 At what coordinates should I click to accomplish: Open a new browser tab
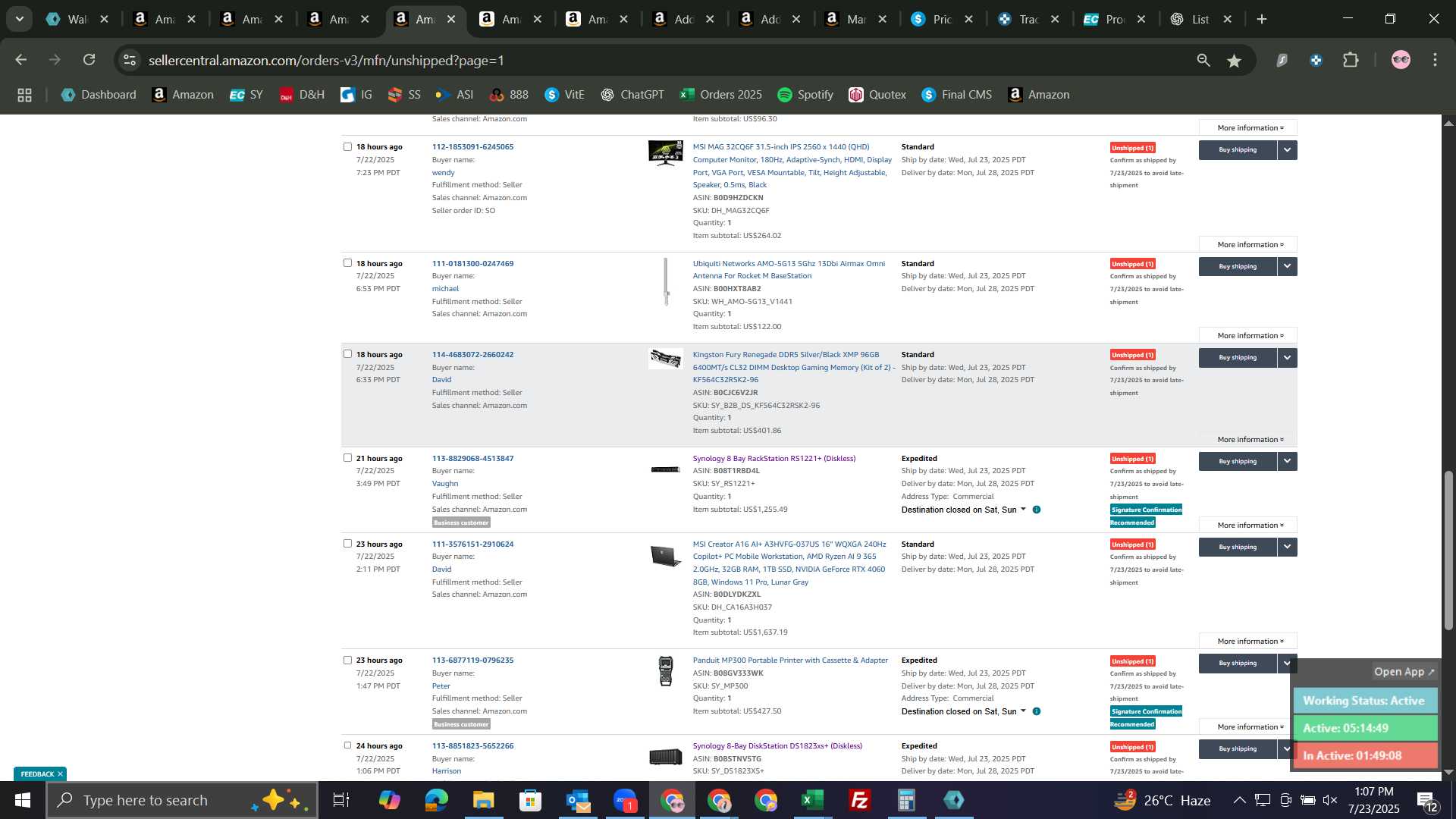pyautogui.click(x=1262, y=19)
